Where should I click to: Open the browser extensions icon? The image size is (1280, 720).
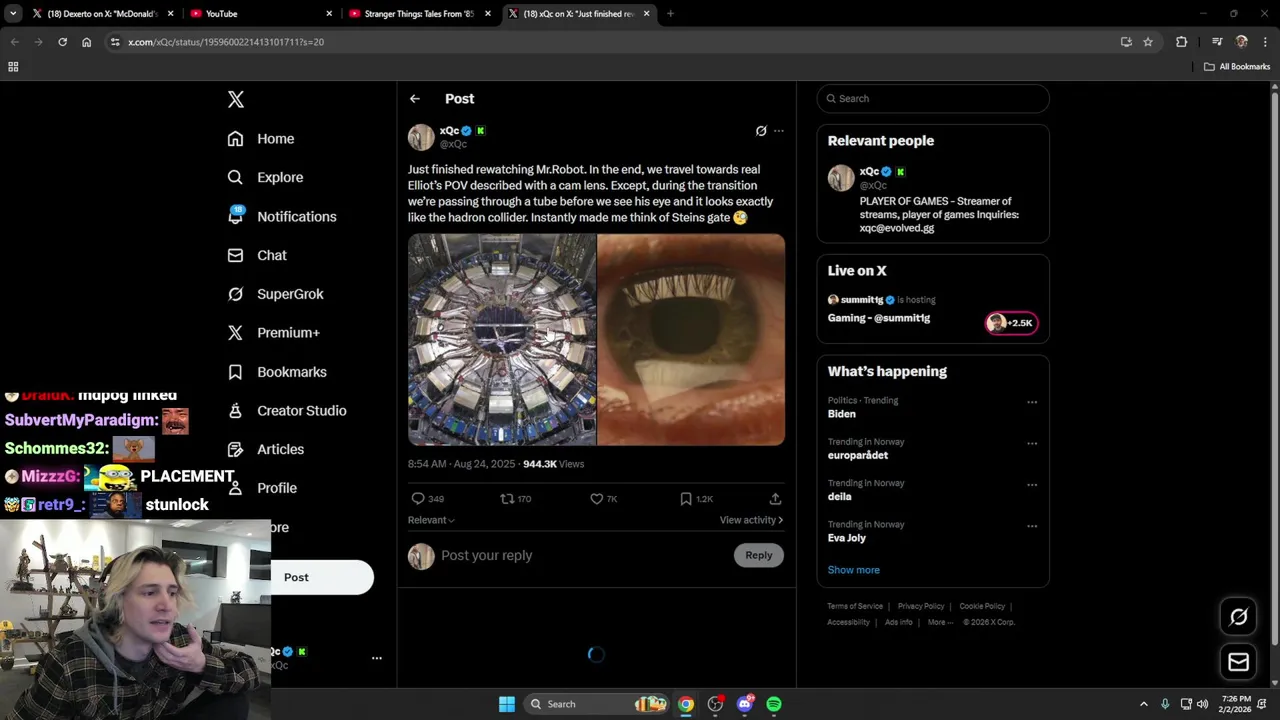click(1181, 42)
